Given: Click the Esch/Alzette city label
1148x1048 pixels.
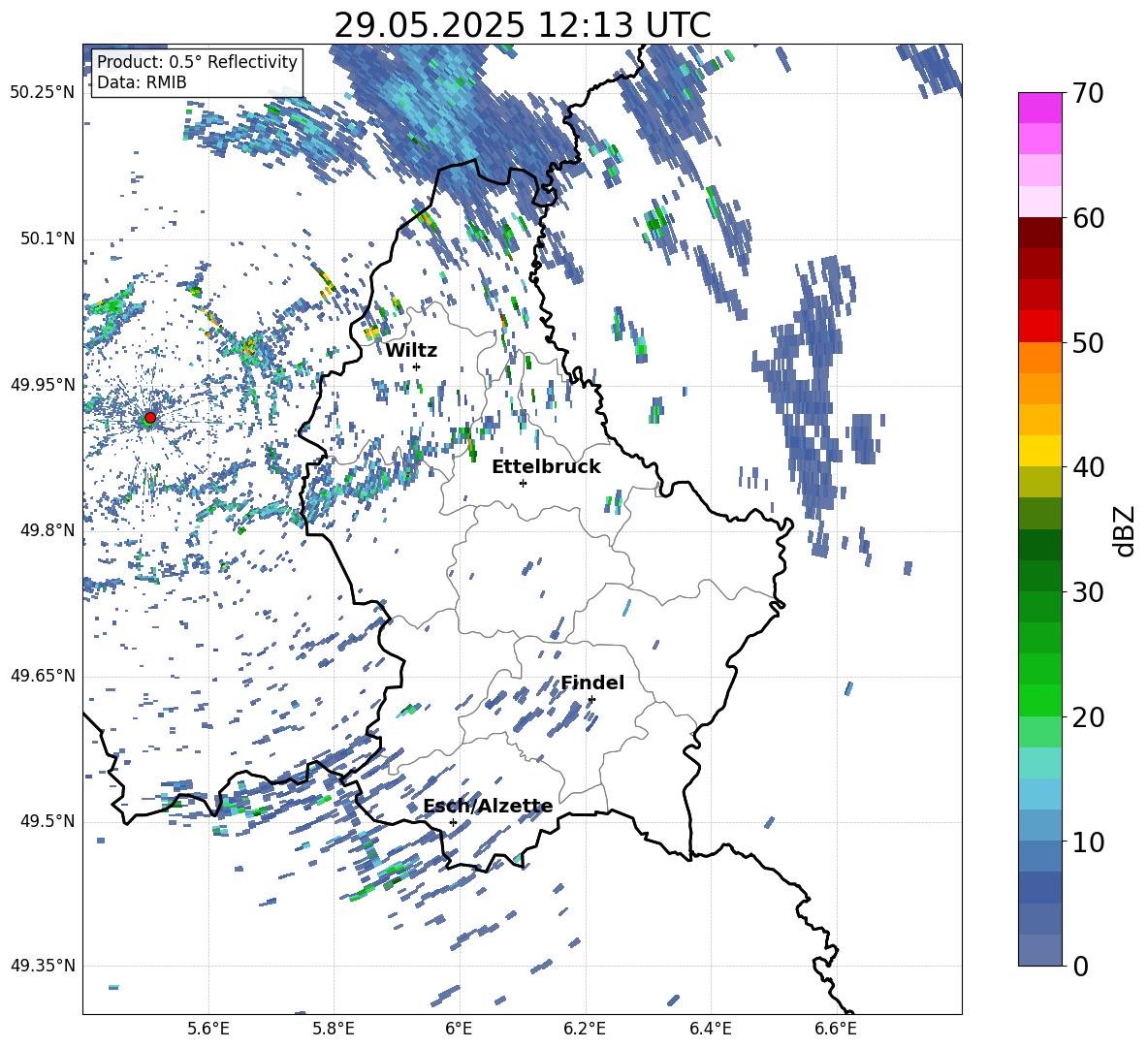Looking at the screenshot, I should [488, 807].
